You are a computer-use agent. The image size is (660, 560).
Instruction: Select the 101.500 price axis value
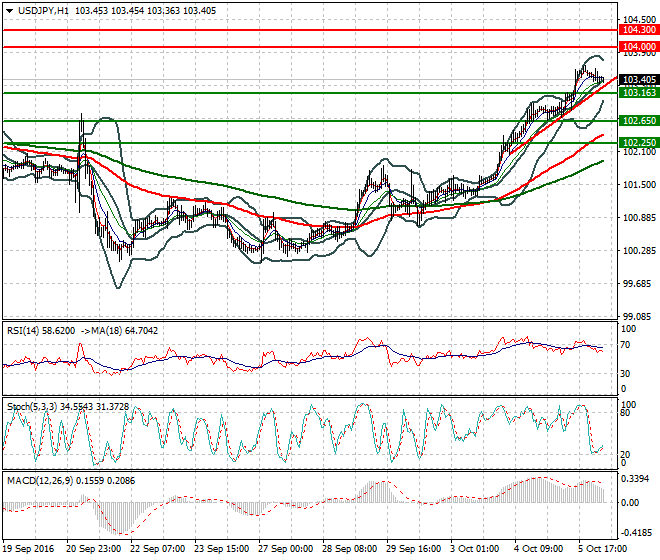click(x=639, y=184)
